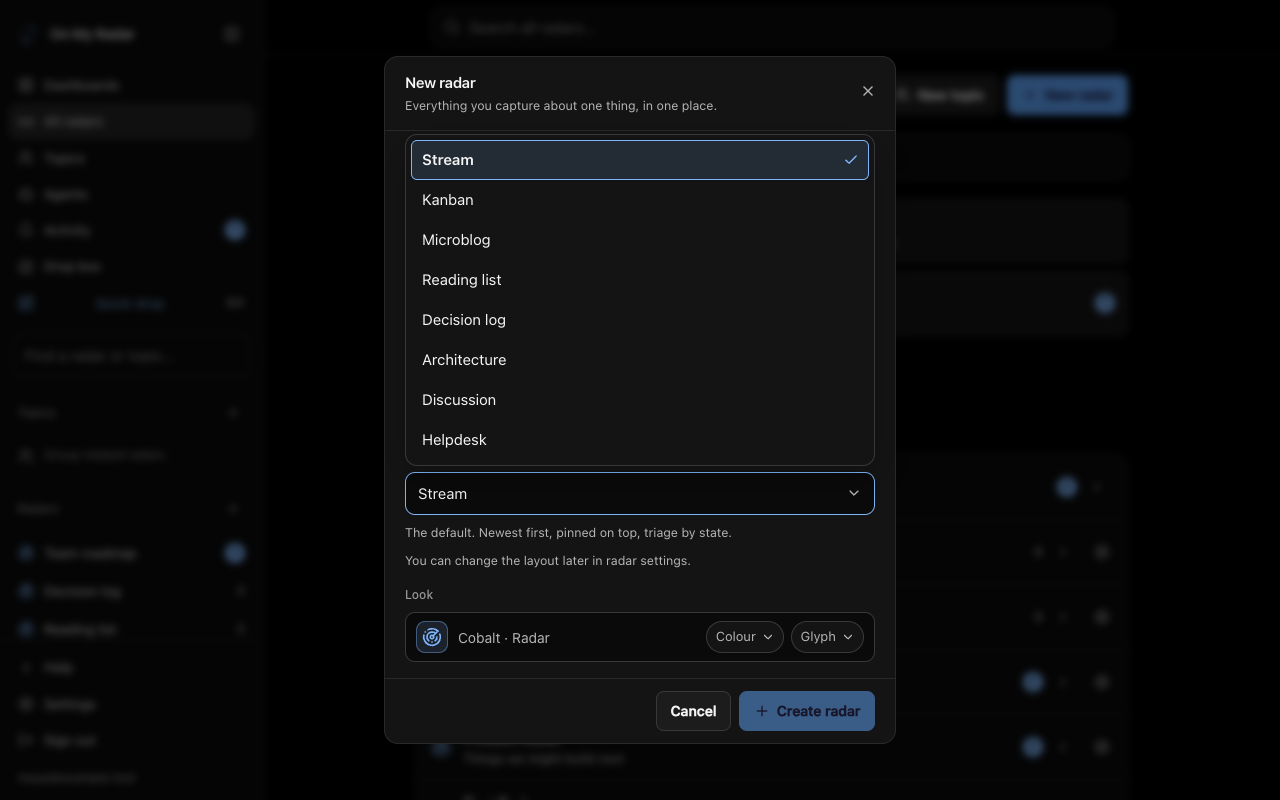Select Kanban from the layout list

640,200
